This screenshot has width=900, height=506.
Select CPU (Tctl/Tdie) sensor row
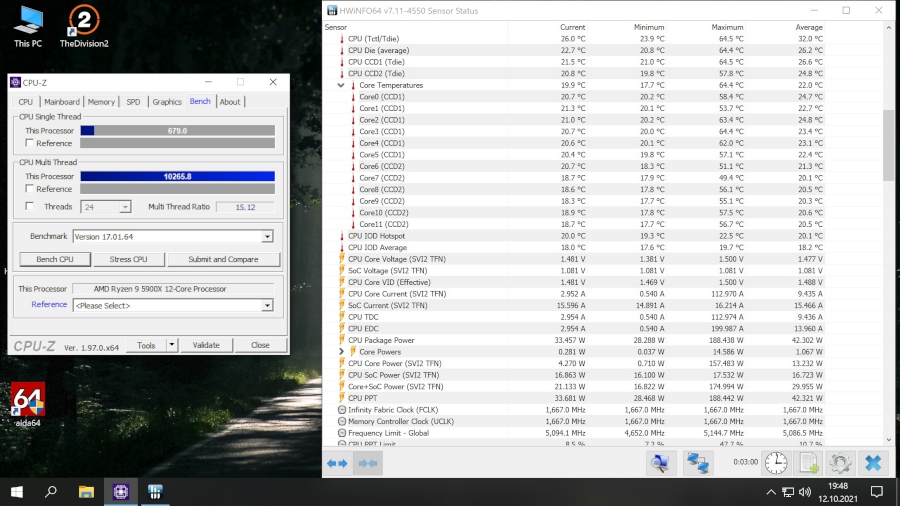[x=574, y=38]
